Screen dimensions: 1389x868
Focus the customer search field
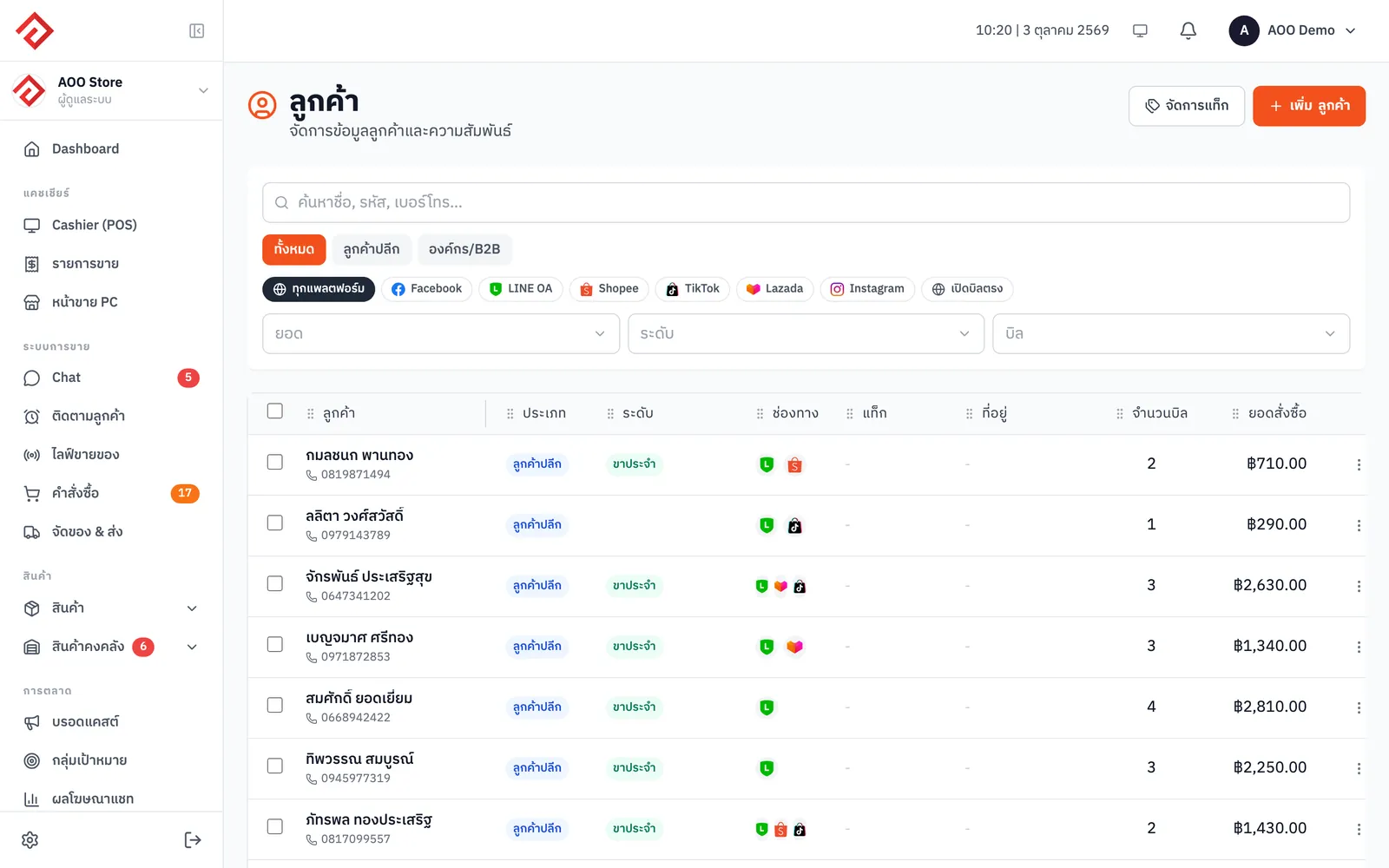click(806, 202)
